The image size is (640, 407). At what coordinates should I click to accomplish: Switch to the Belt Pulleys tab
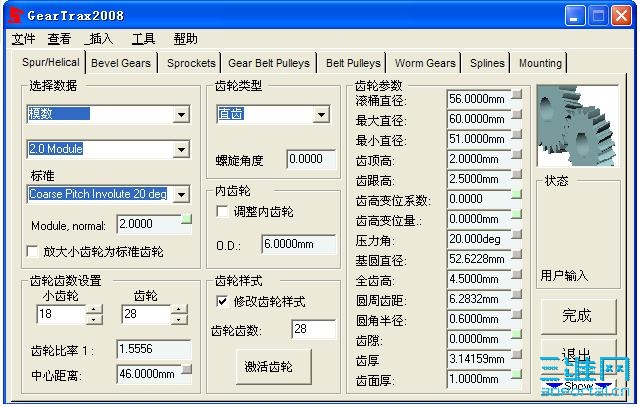353,63
